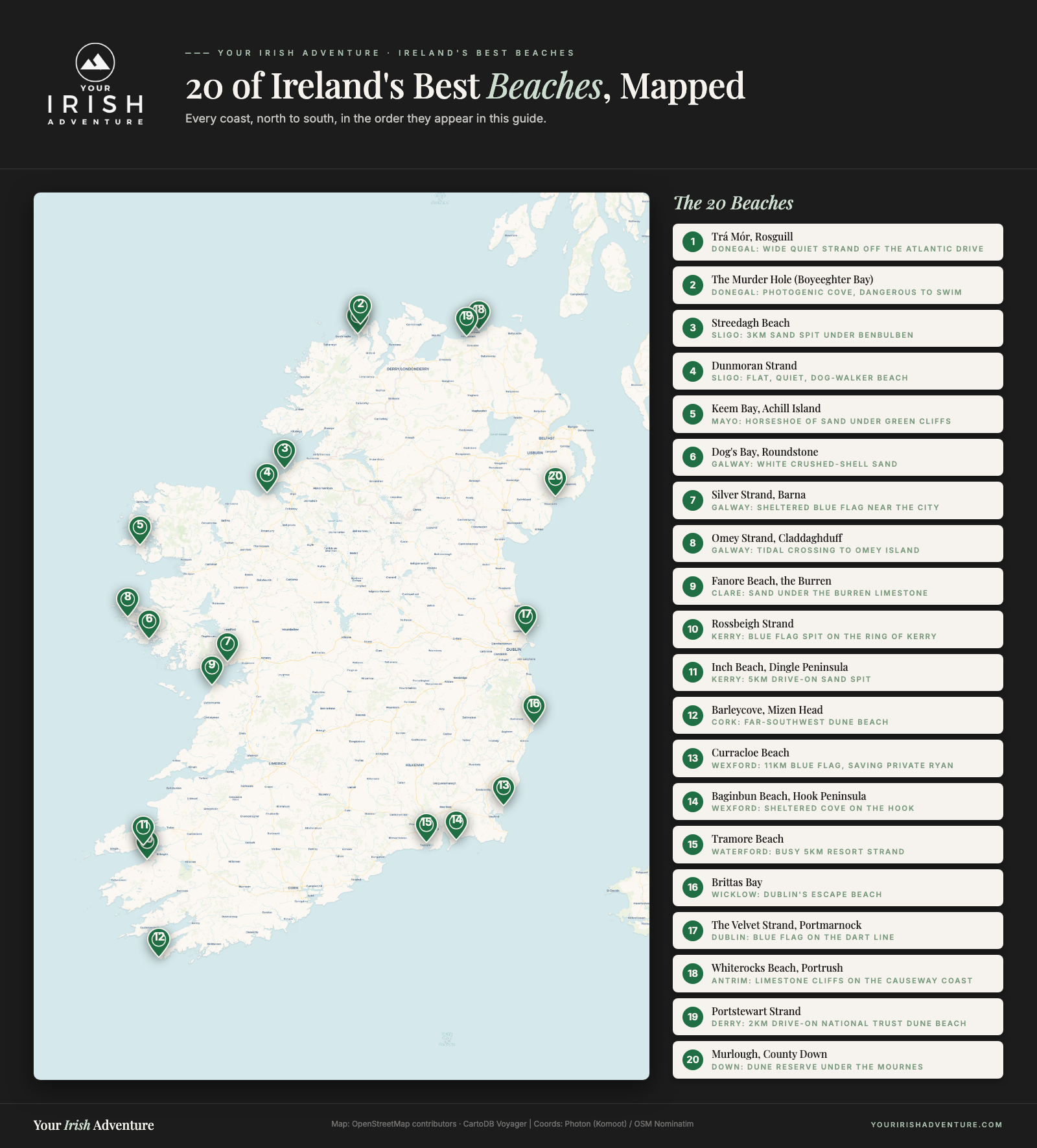Click the number 5 badge beside Keem Bay
1037x1148 pixels.
(x=693, y=414)
